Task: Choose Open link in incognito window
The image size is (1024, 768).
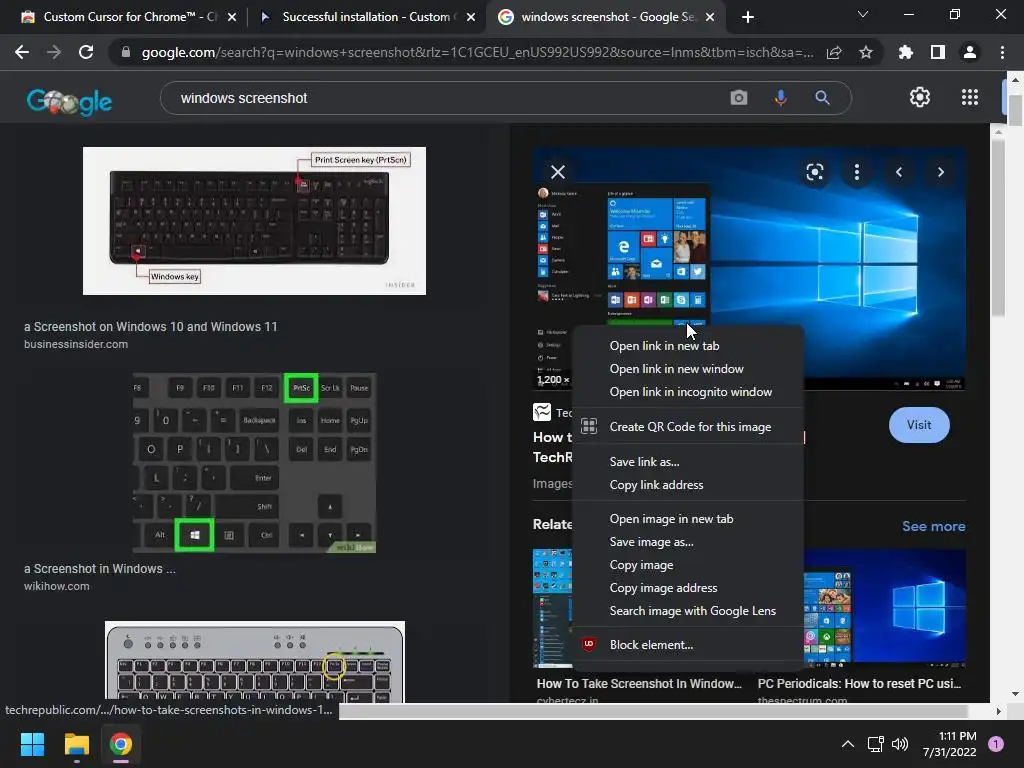Action: point(688,392)
